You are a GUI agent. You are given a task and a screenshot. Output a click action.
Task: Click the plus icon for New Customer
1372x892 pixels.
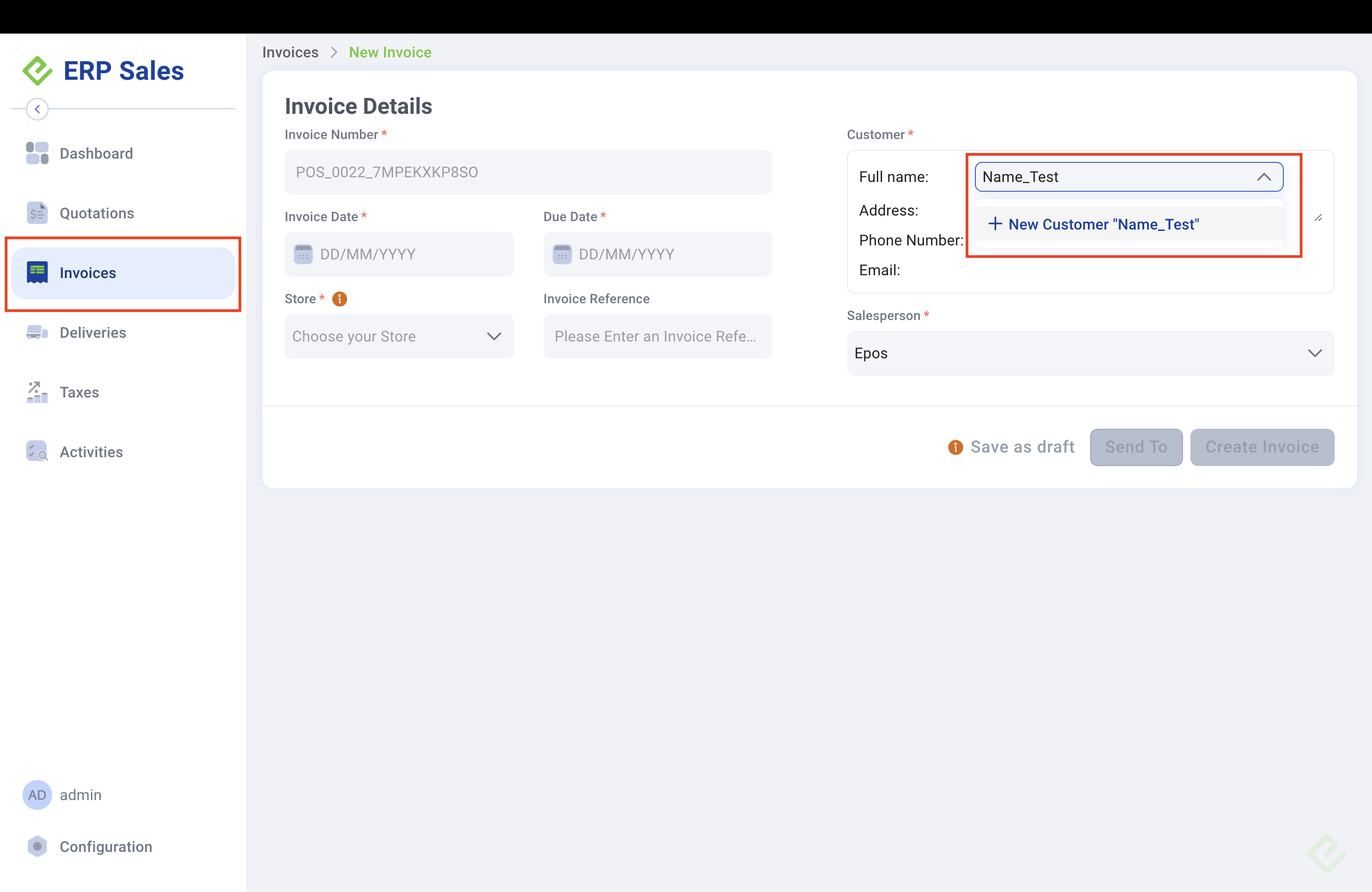pyautogui.click(x=995, y=223)
